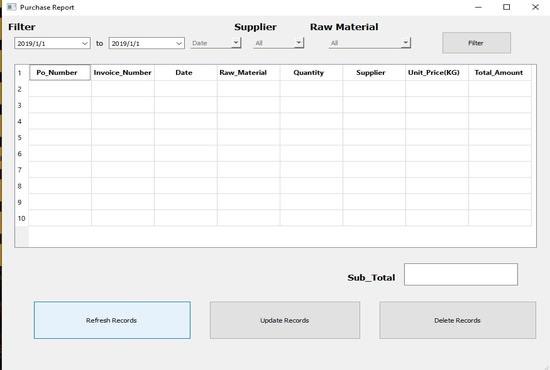
Task: Select the Date column header cell
Action: (x=186, y=72)
